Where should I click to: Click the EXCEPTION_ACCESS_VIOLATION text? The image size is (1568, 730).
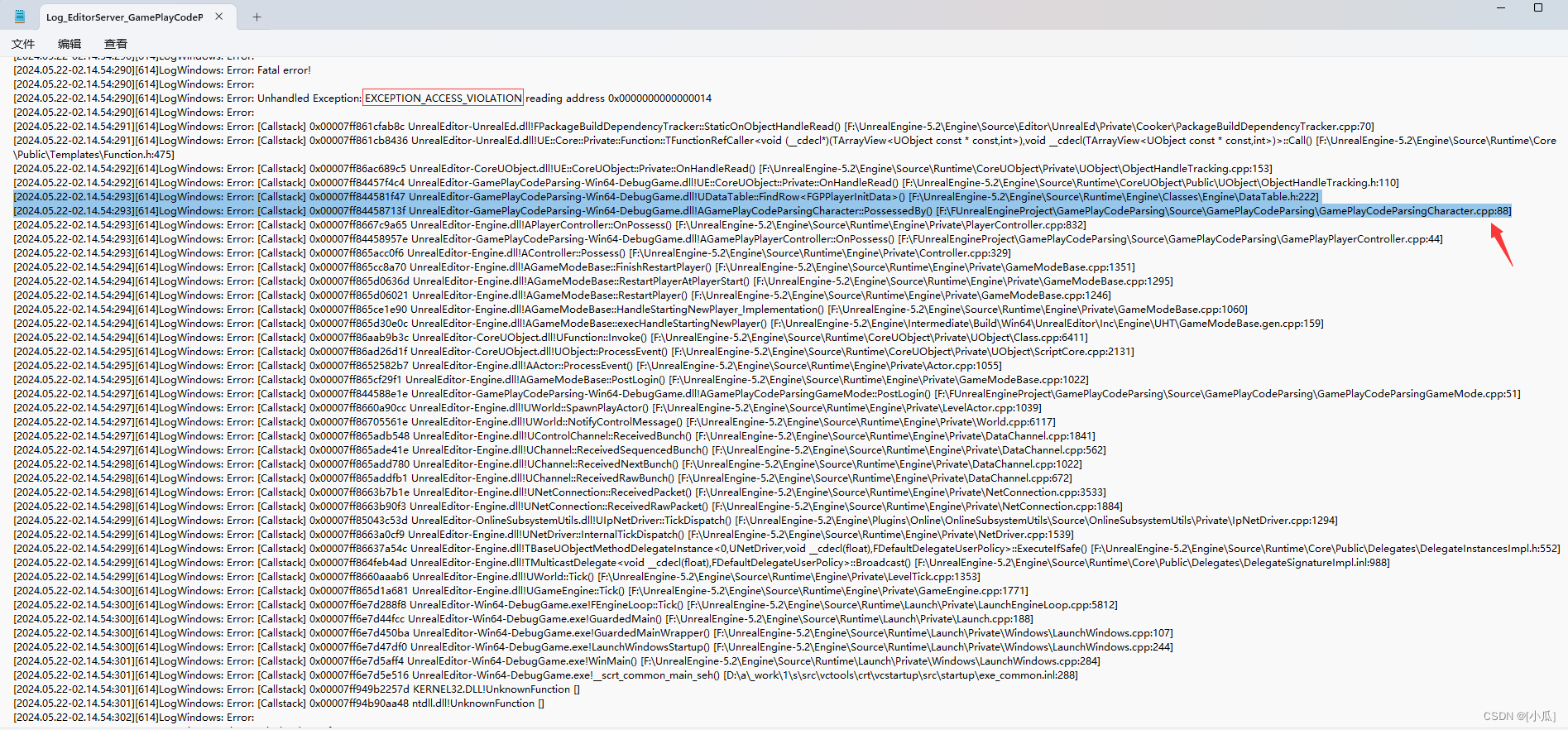tap(444, 98)
